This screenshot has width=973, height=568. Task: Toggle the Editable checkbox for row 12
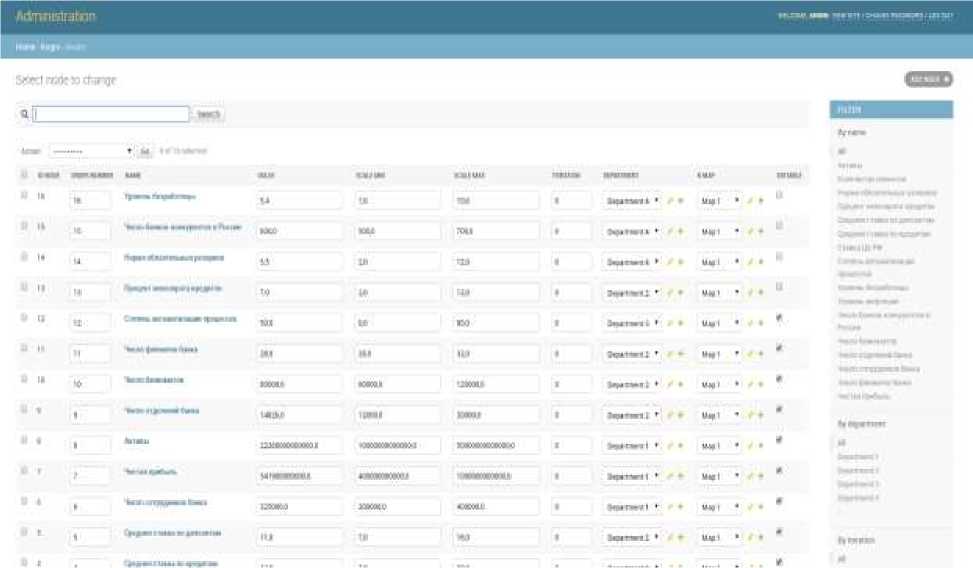click(780, 319)
